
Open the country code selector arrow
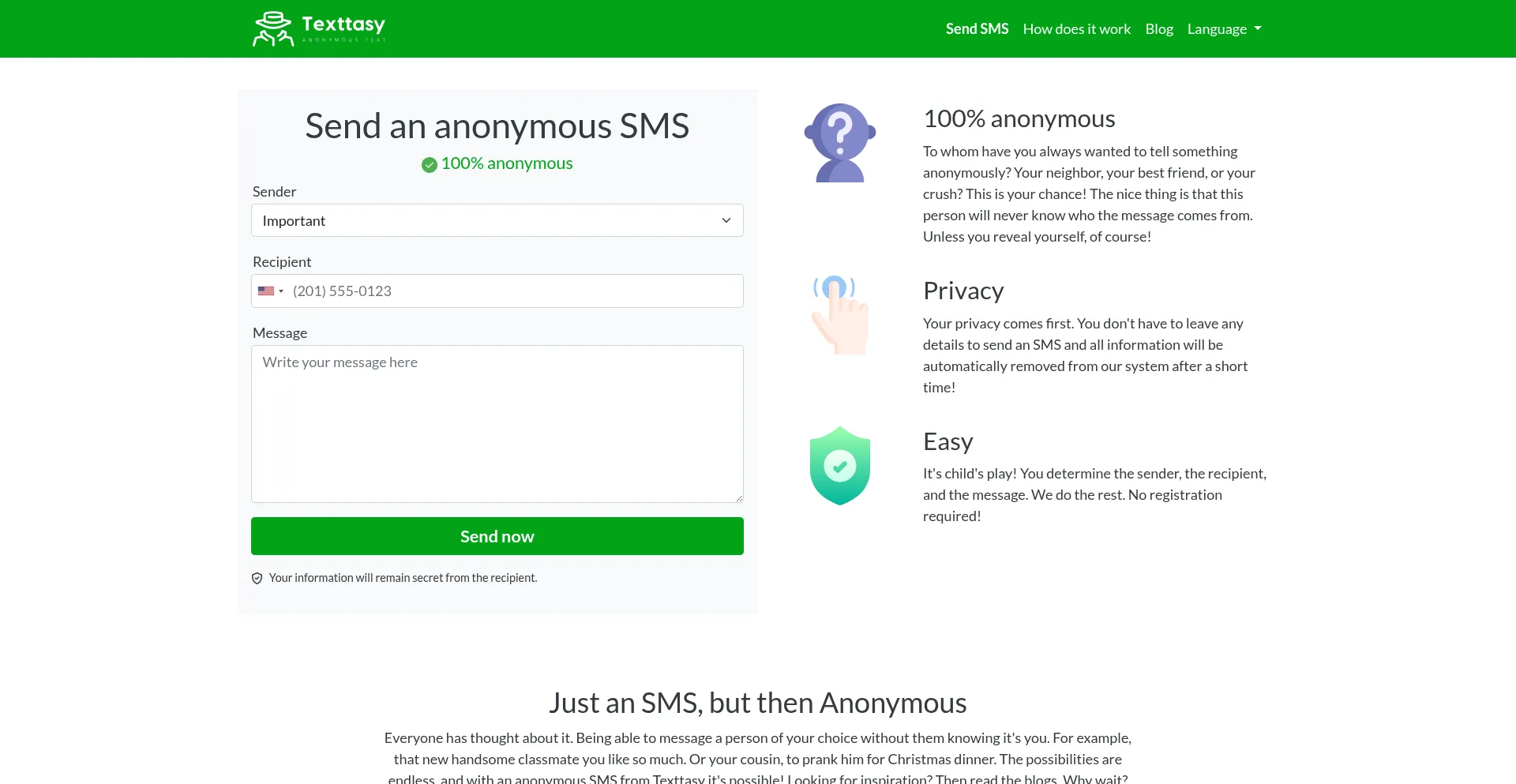tap(281, 291)
